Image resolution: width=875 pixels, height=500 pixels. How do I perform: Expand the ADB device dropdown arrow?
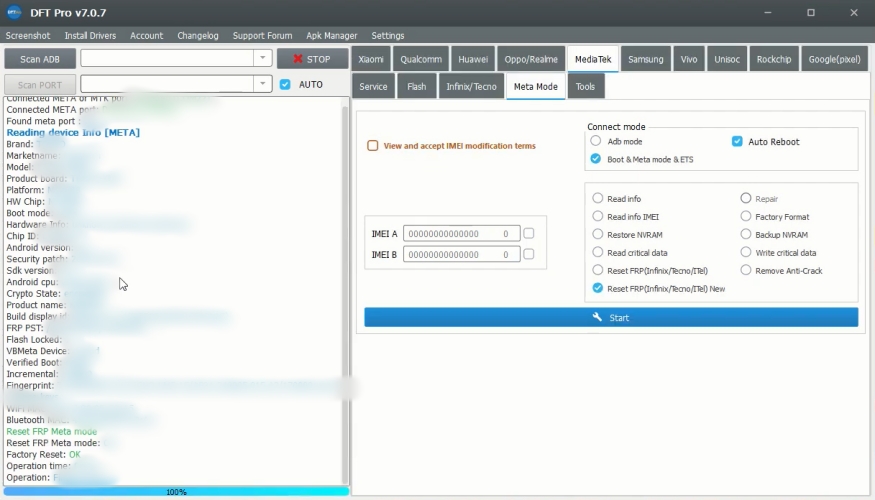262,57
